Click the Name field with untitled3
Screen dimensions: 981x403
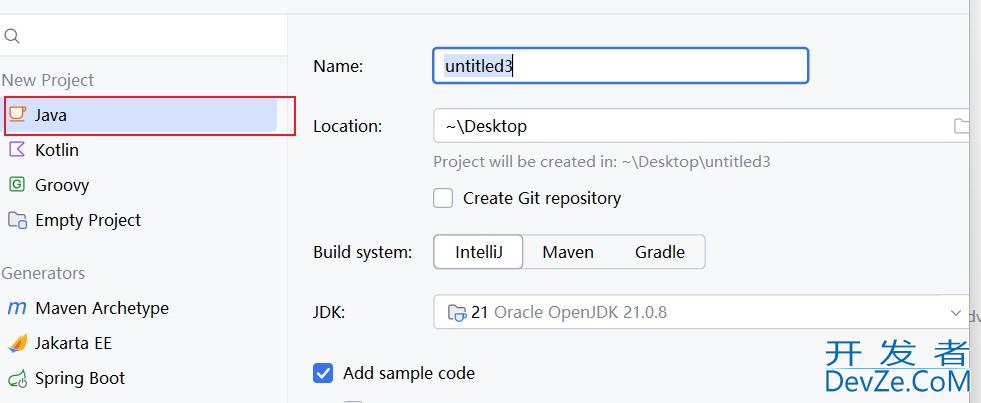click(x=621, y=66)
